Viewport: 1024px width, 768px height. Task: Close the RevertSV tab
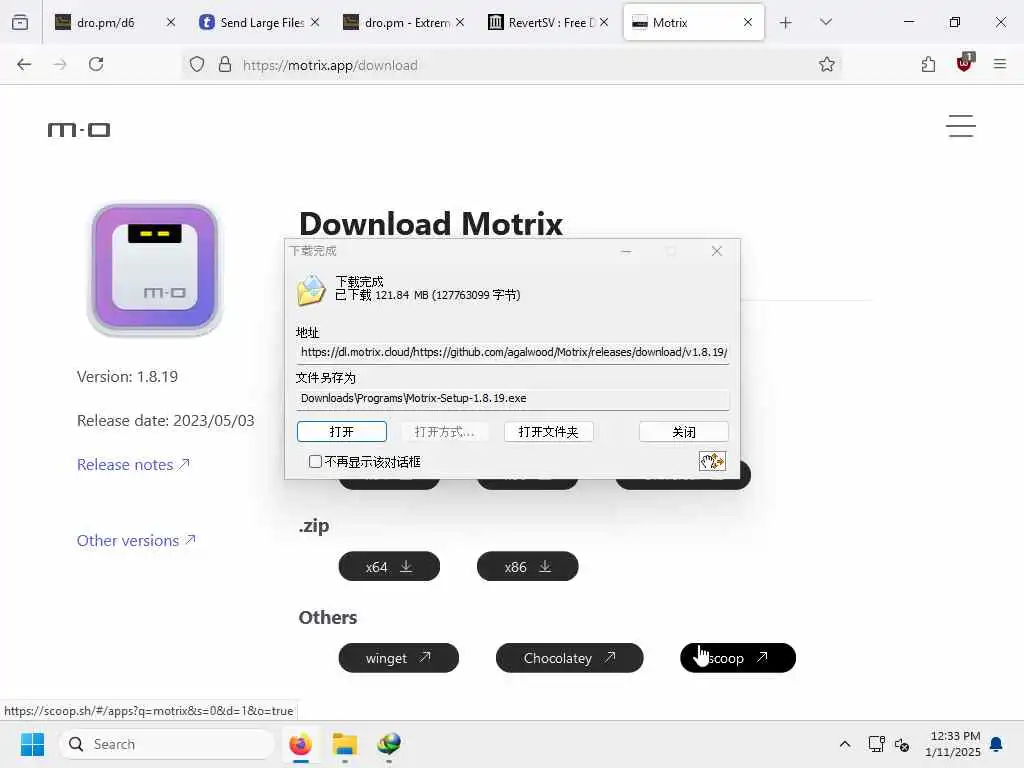[x=604, y=22]
